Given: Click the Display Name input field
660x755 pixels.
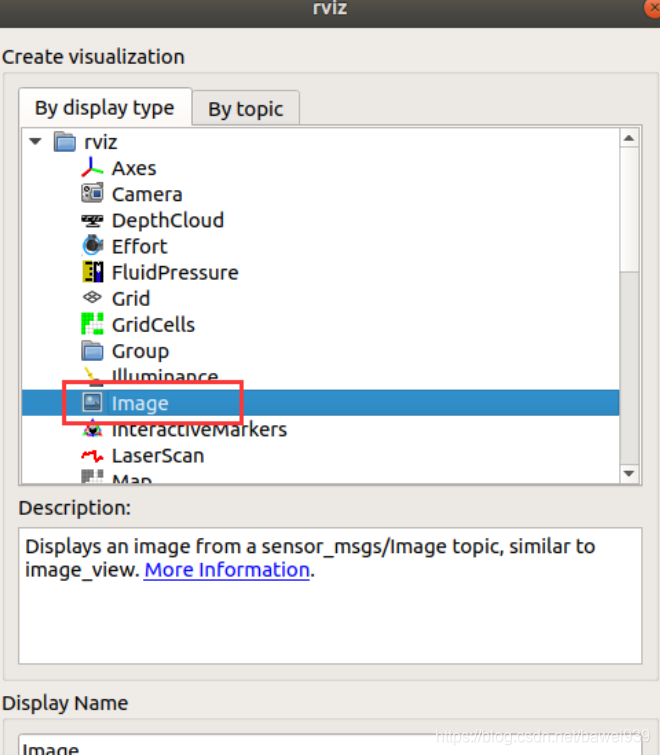Looking at the screenshot, I should pyautogui.click(x=330, y=744).
